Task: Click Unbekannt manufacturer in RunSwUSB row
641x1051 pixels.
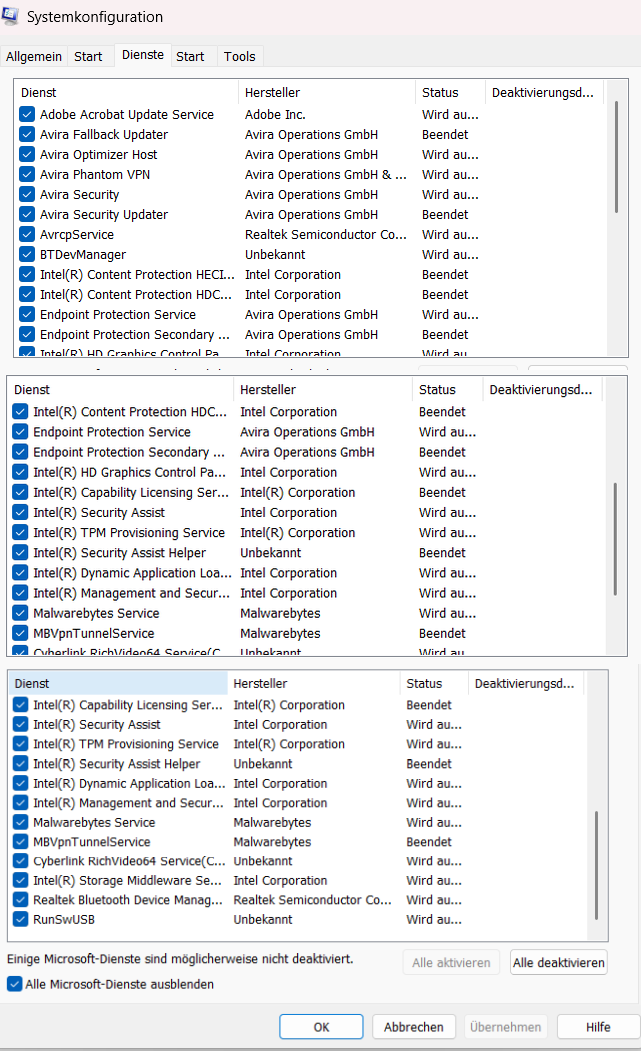Action: [263, 920]
